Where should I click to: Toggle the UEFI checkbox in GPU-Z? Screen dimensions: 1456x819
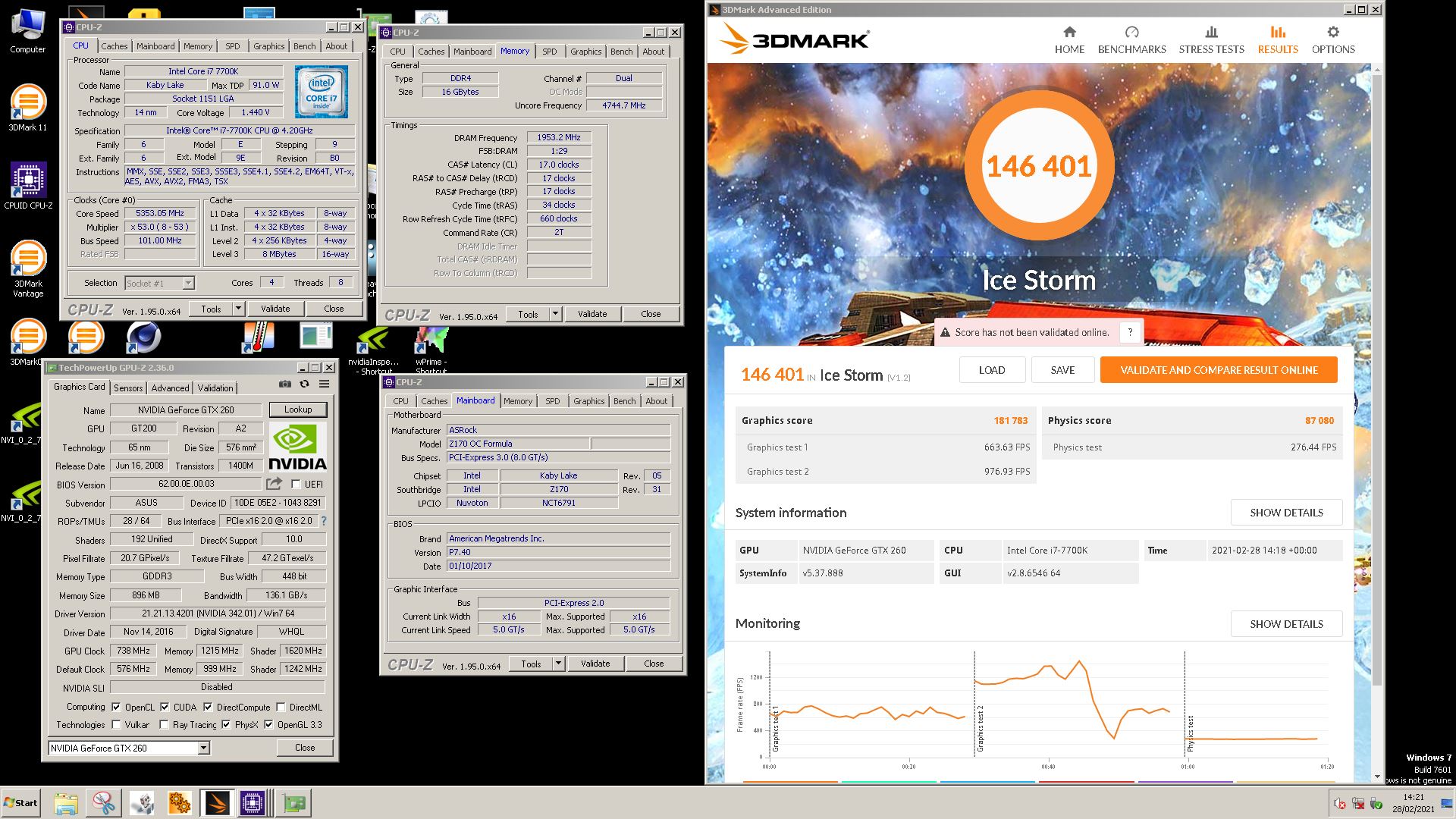click(296, 484)
